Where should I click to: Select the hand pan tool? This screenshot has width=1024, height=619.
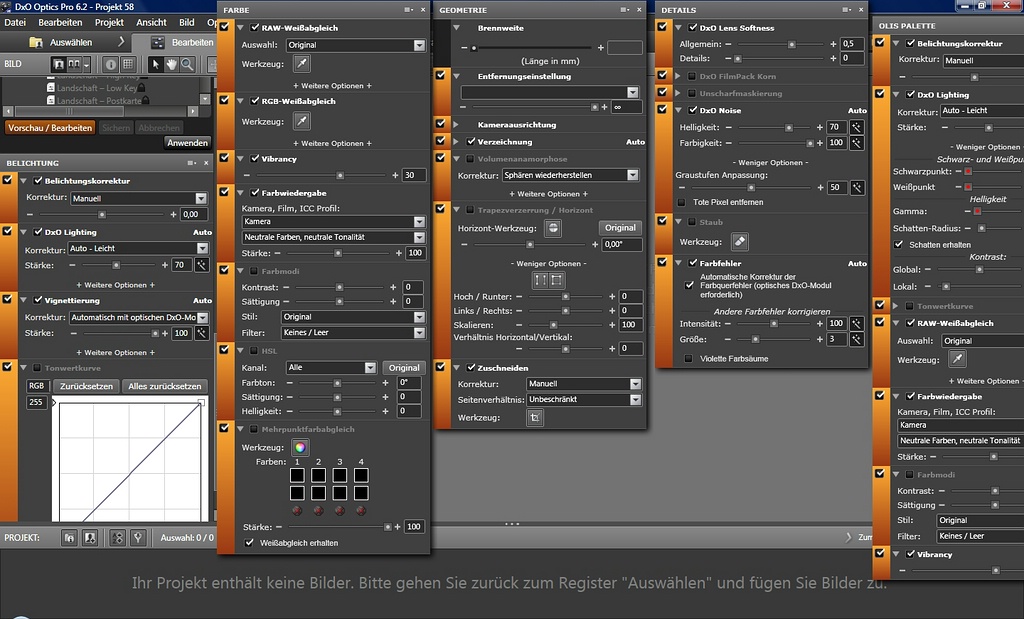pyautogui.click(x=171, y=64)
